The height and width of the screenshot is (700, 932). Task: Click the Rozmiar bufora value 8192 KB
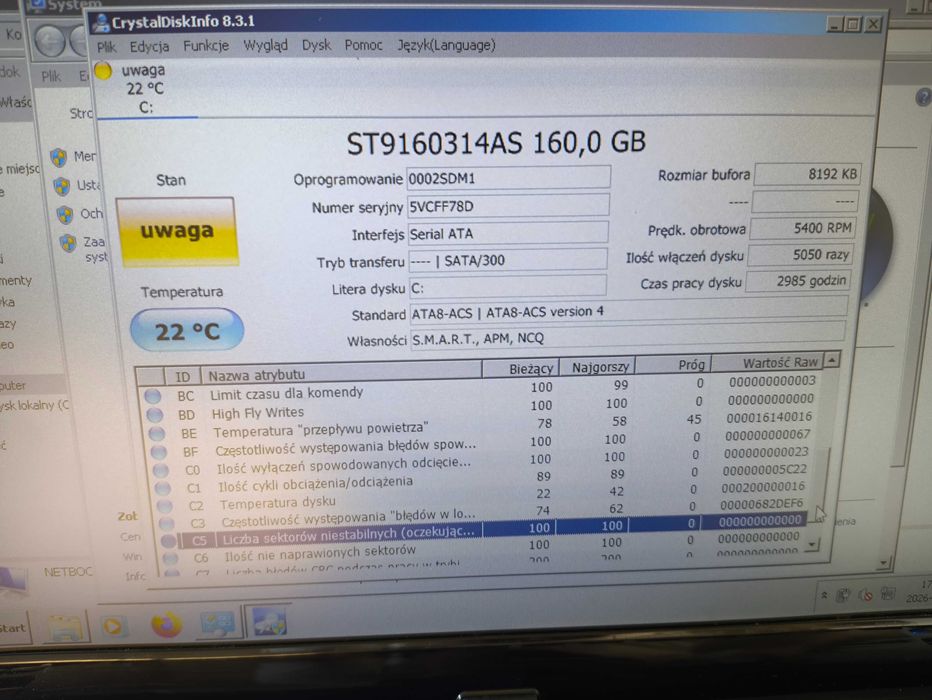pyautogui.click(x=807, y=174)
